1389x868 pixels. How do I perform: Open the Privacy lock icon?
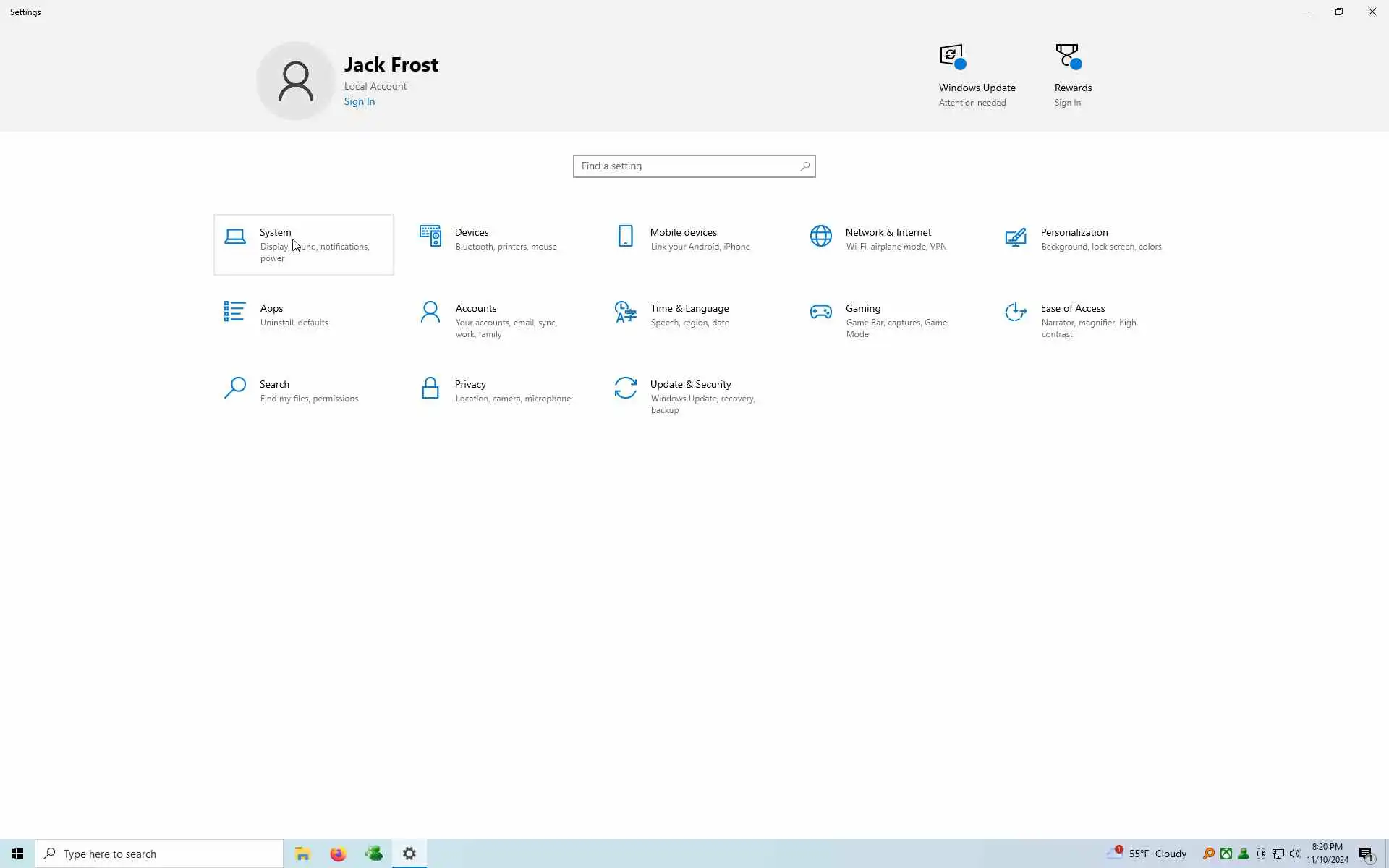coord(430,388)
